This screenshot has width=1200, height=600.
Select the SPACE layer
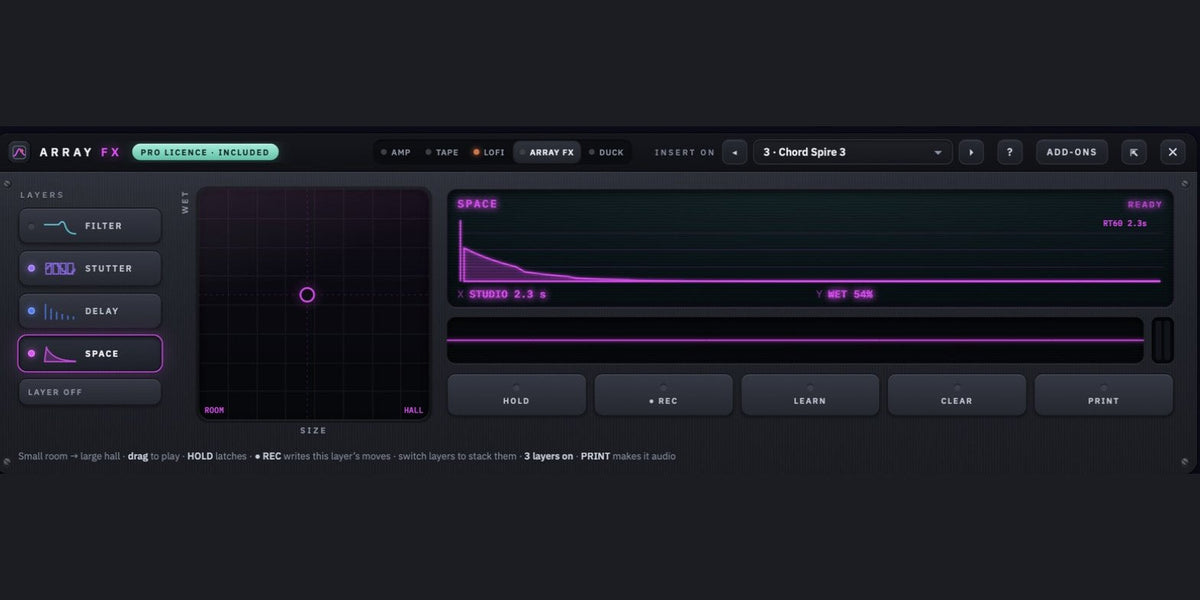(x=90, y=353)
